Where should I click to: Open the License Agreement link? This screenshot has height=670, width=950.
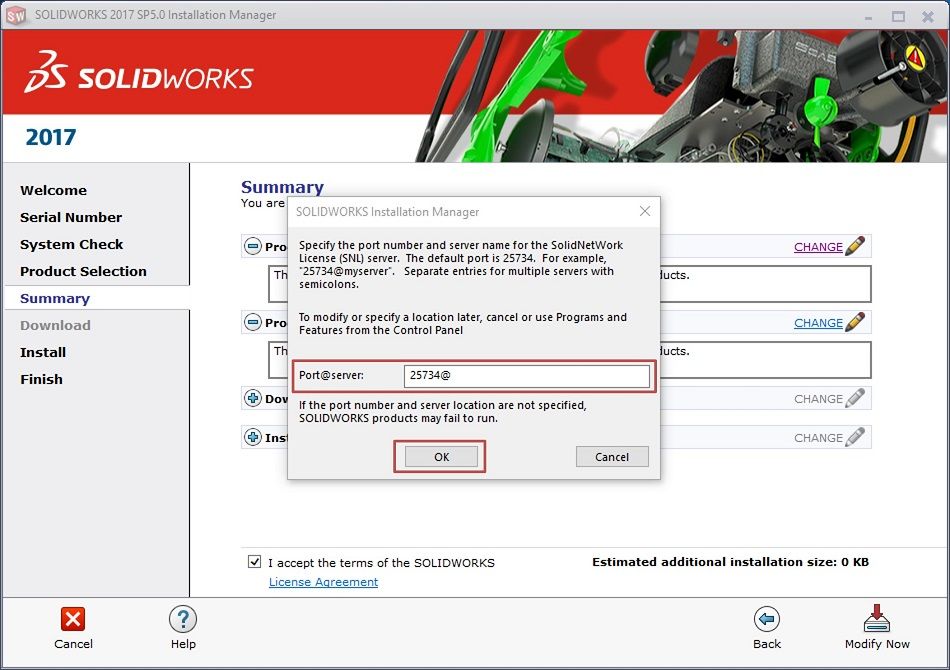pyautogui.click(x=323, y=582)
